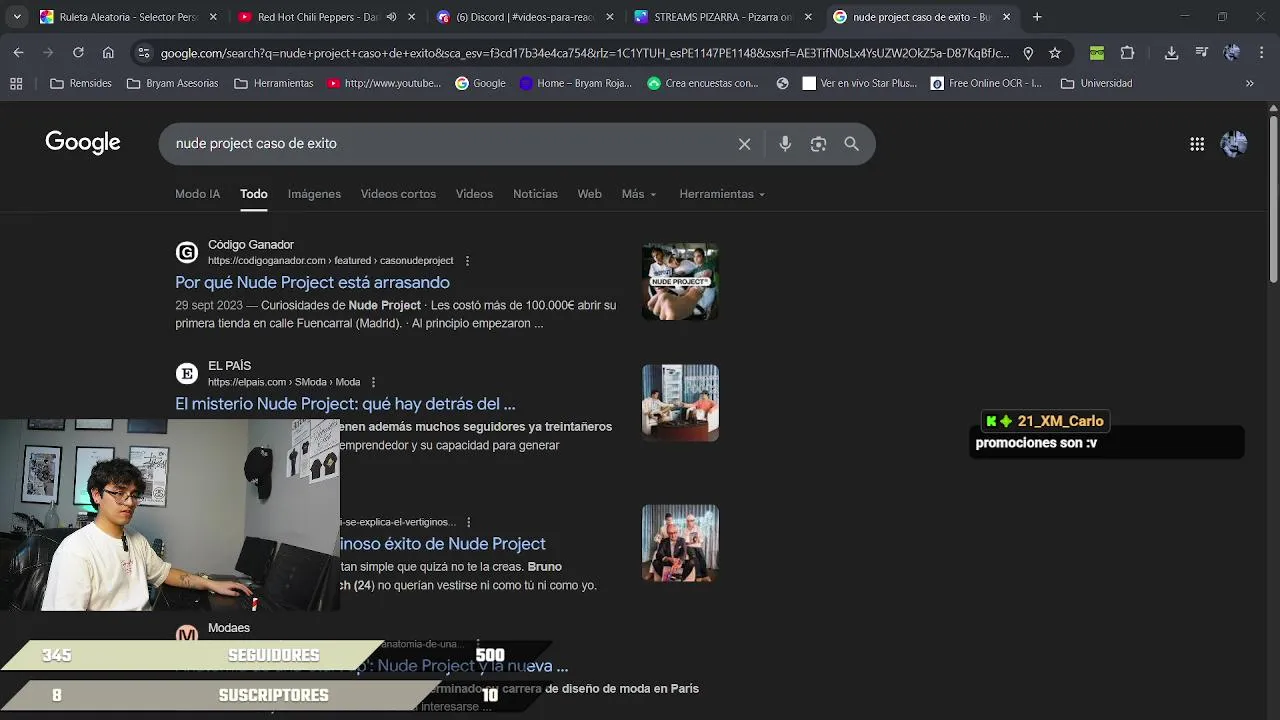
Task: Open the Chrome downloads panel
Action: (x=1171, y=53)
